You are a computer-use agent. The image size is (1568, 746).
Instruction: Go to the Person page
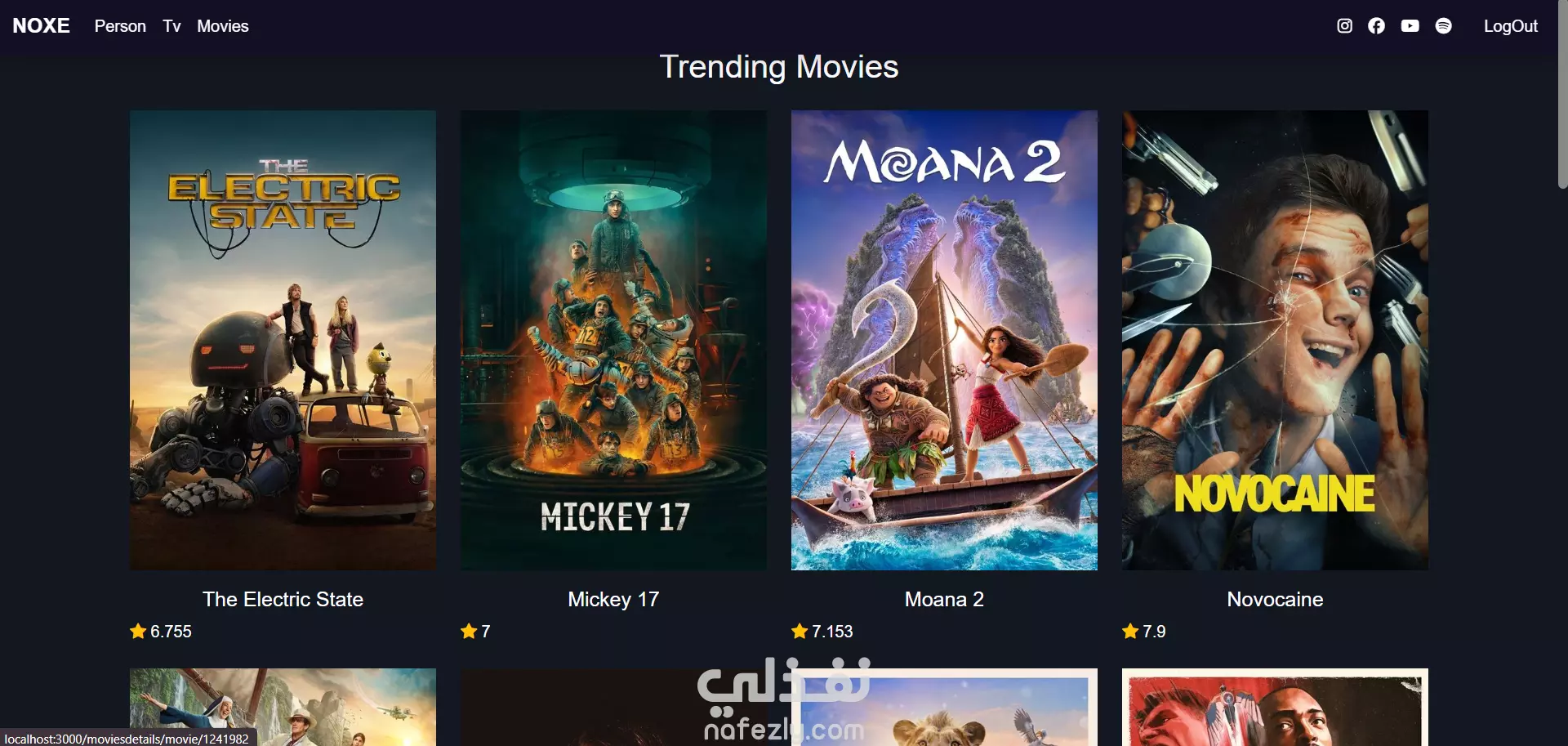click(x=120, y=26)
